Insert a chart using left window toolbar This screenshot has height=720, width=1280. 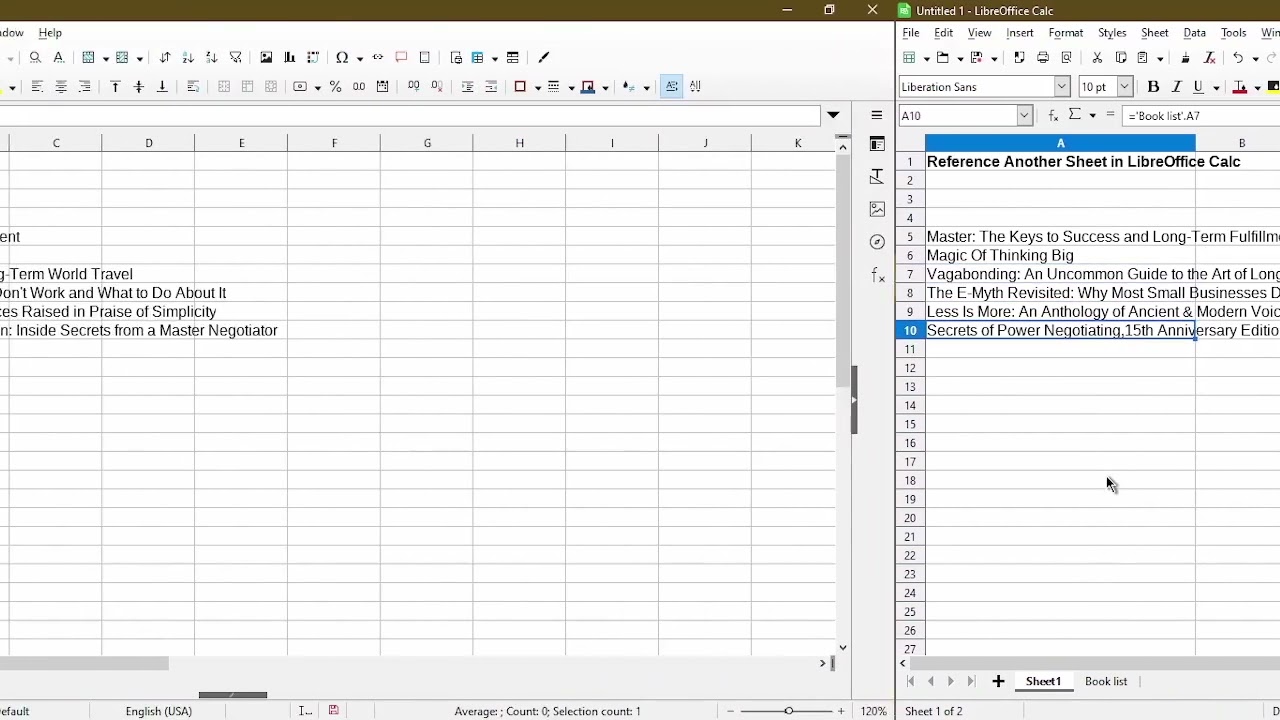click(289, 58)
